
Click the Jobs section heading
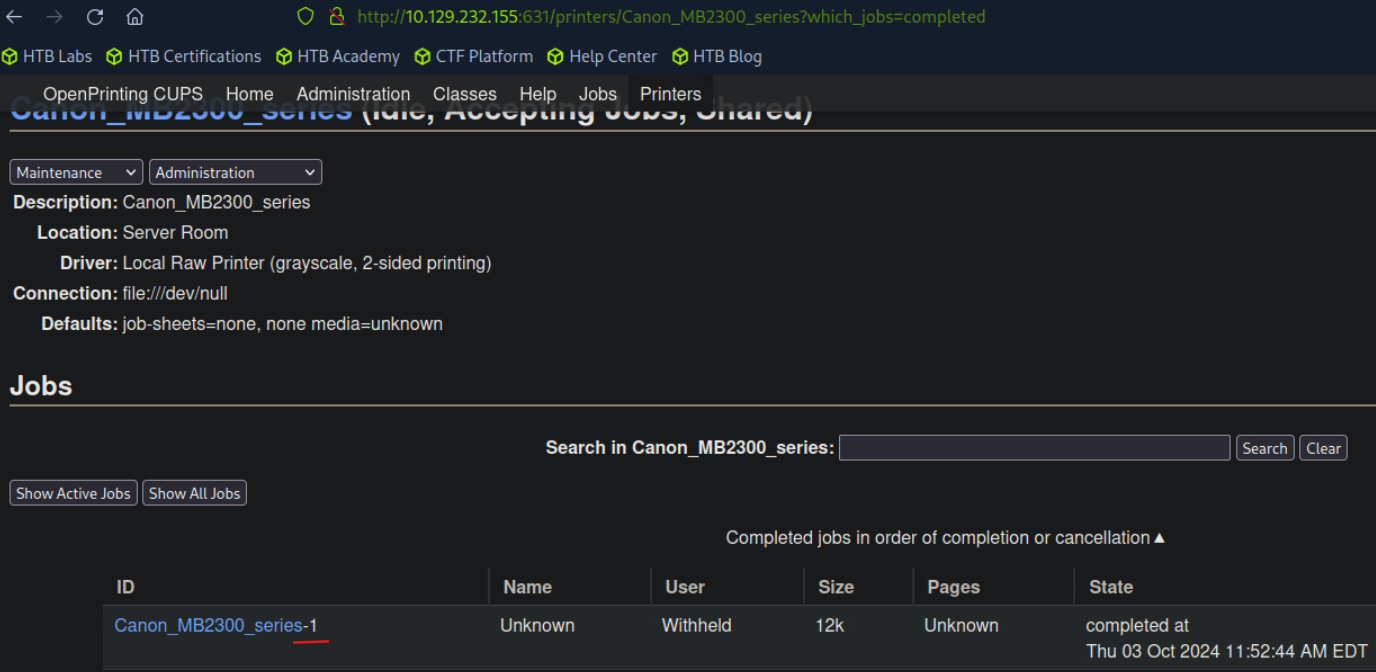(41, 386)
